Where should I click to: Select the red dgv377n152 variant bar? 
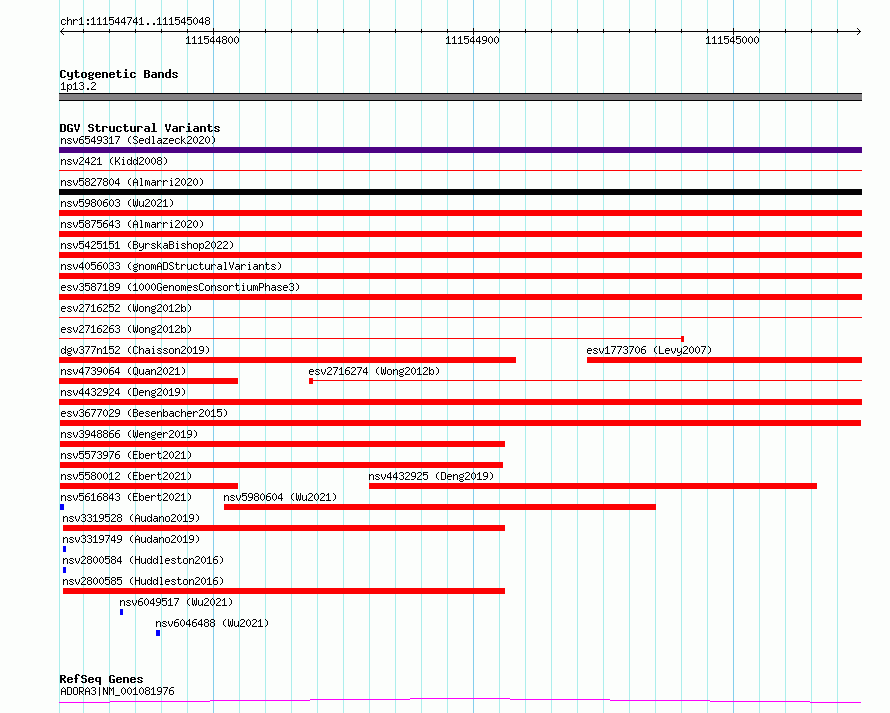(x=287, y=360)
